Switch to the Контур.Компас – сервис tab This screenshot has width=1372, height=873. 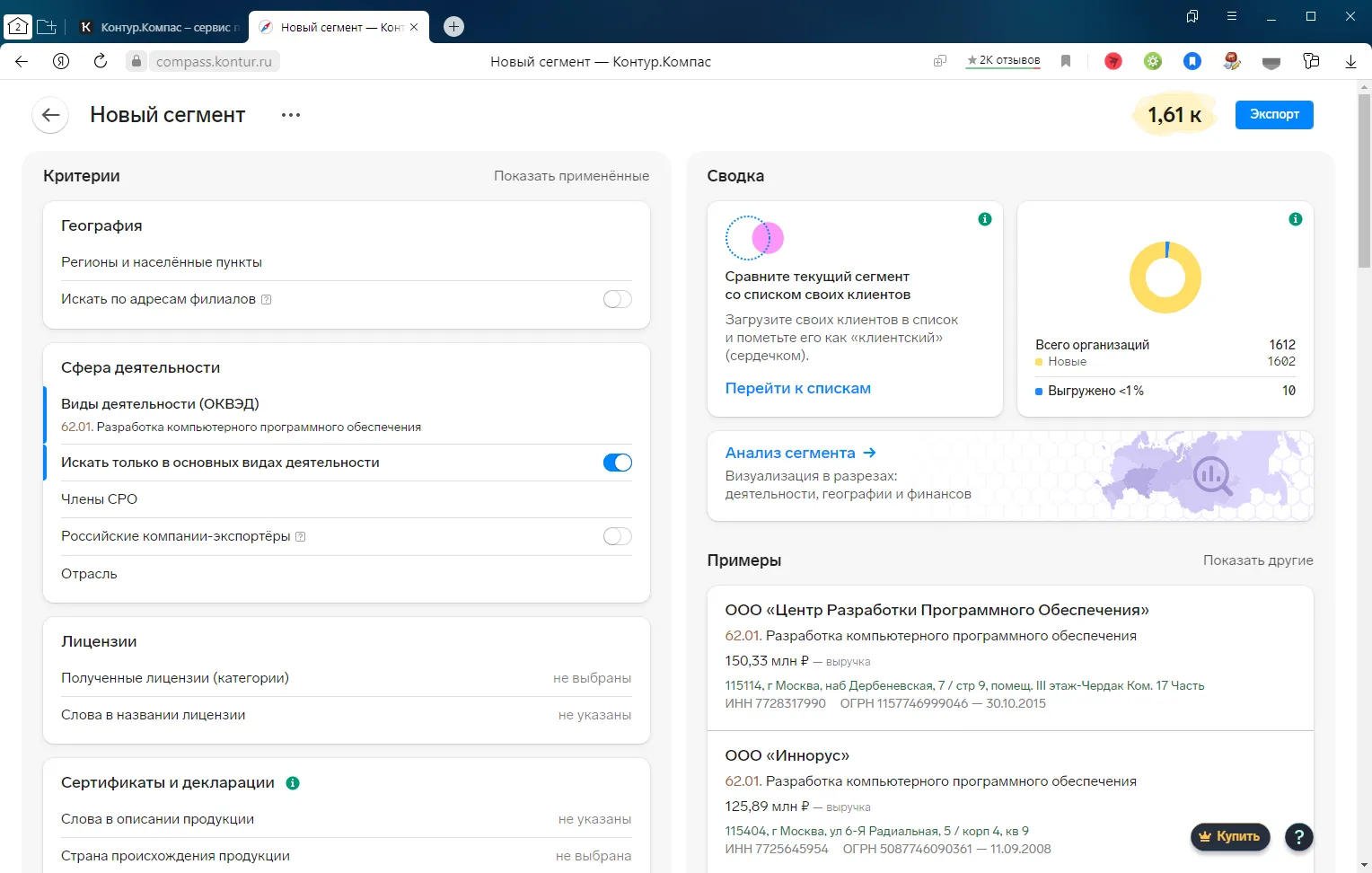coord(160,27)
